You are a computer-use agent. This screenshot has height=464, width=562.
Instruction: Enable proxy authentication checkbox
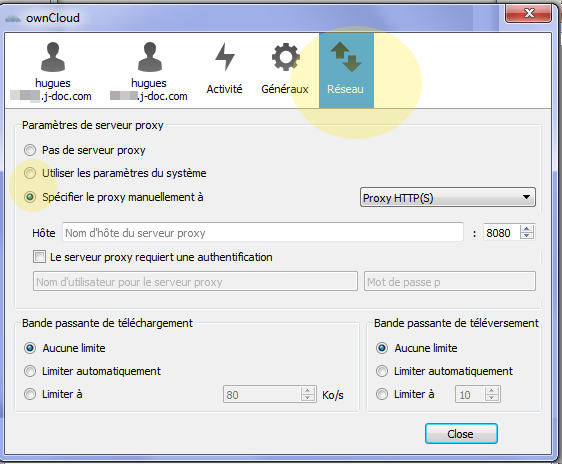pyautogui.click(x=39, y=257)
